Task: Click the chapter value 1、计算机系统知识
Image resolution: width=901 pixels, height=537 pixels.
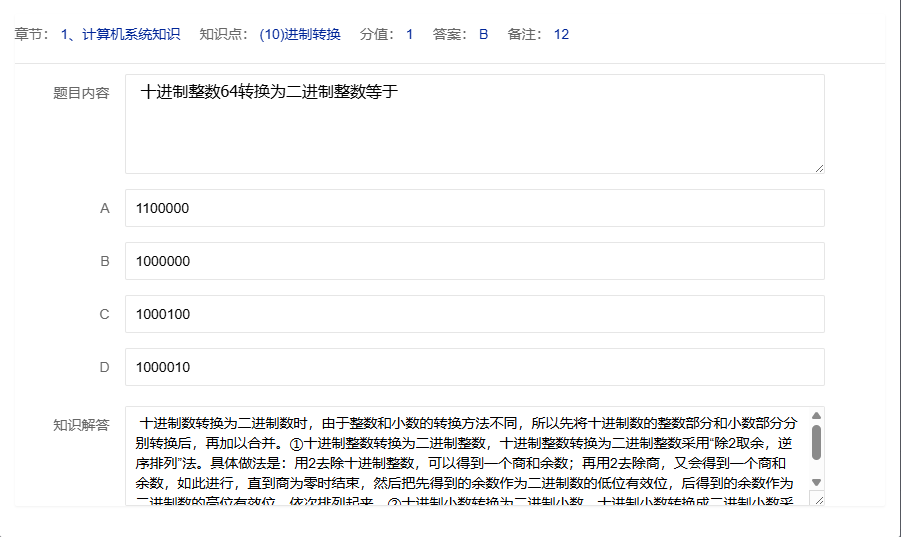Action: click(120, 34)
